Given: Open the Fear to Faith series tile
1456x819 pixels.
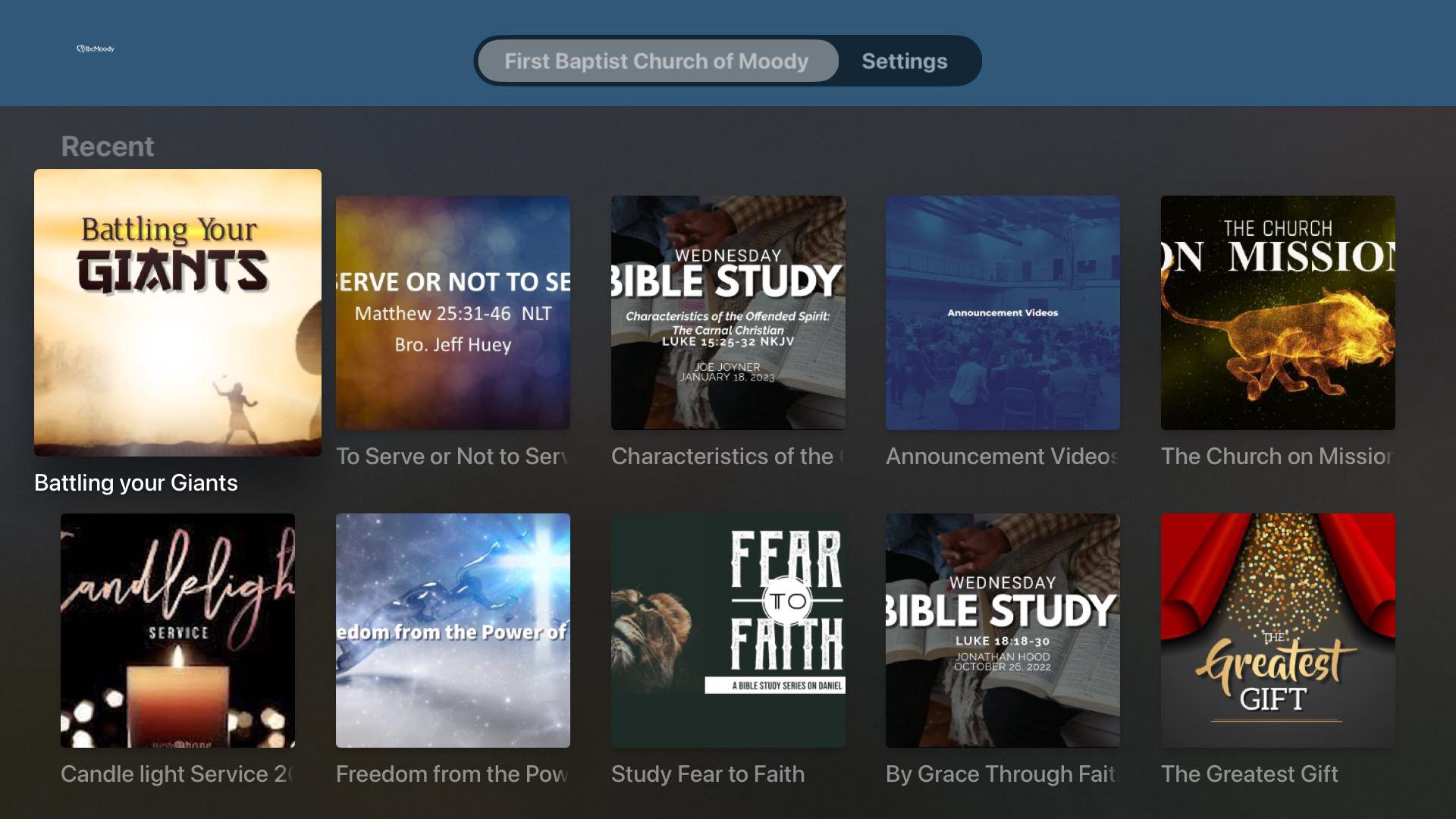Looking at the screenshot, I should (x=728, y=630).
